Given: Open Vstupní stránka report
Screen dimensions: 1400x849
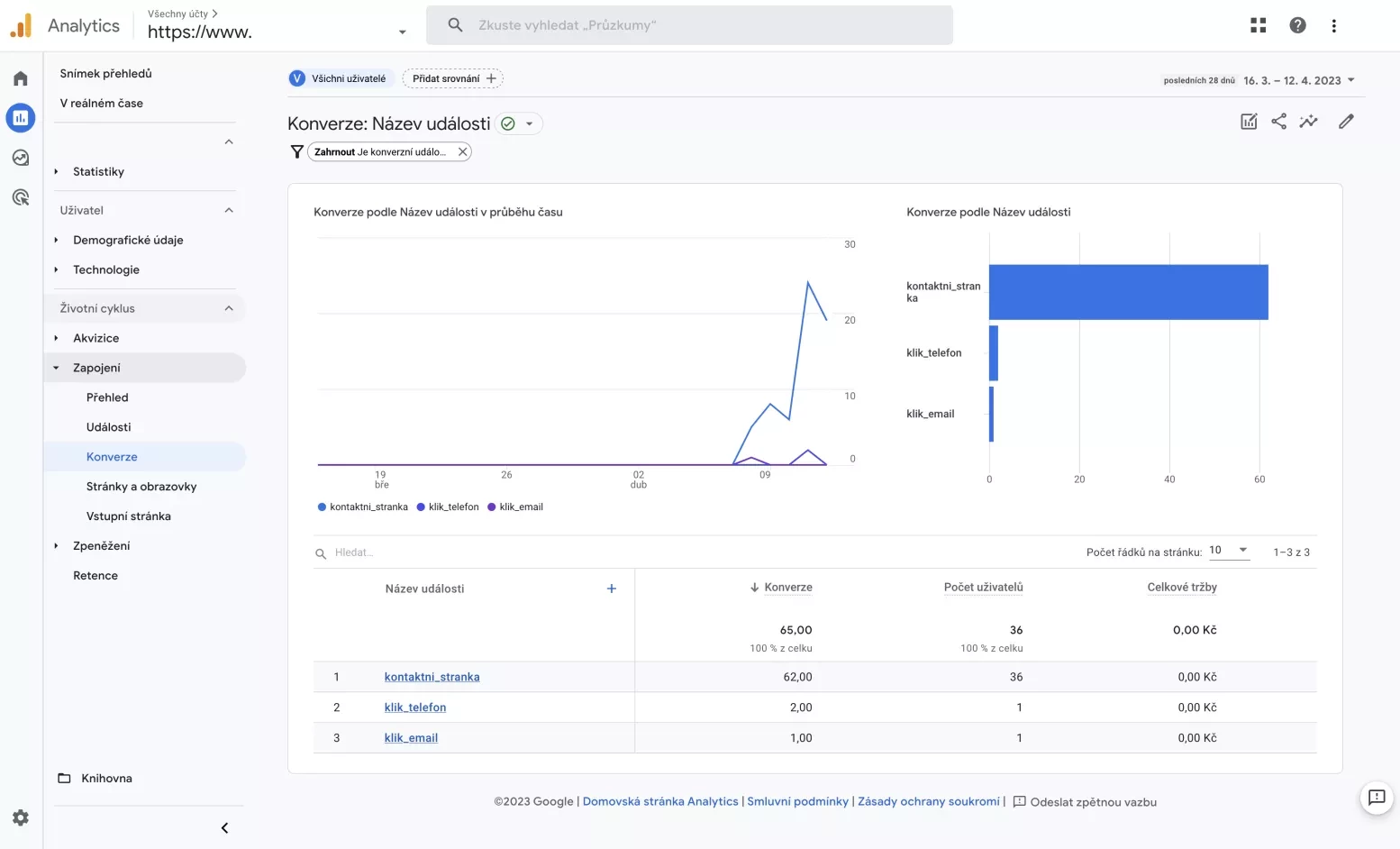Looking at the screenshot, I should [x=129, y=516].
